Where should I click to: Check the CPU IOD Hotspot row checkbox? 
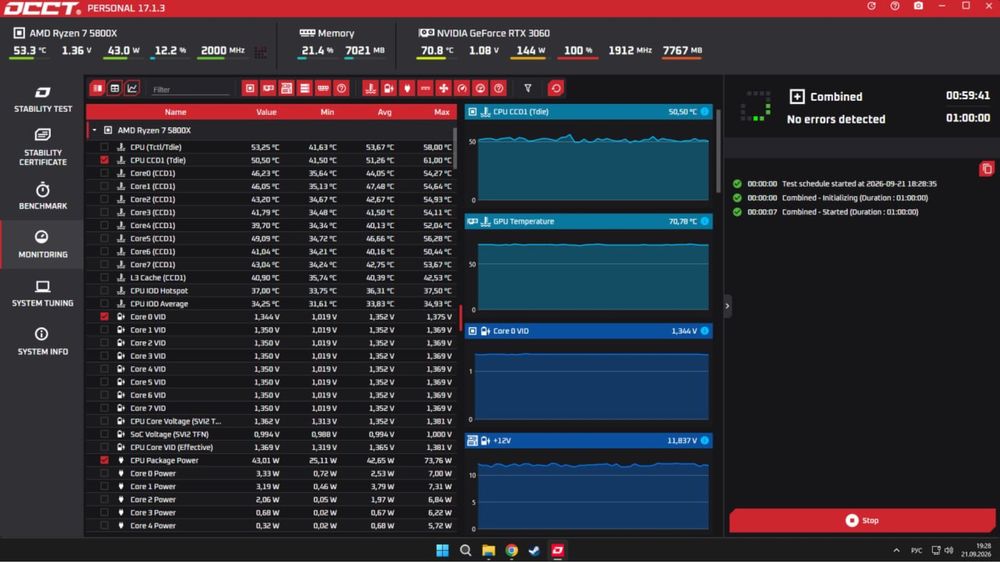(x=104, y=291)
